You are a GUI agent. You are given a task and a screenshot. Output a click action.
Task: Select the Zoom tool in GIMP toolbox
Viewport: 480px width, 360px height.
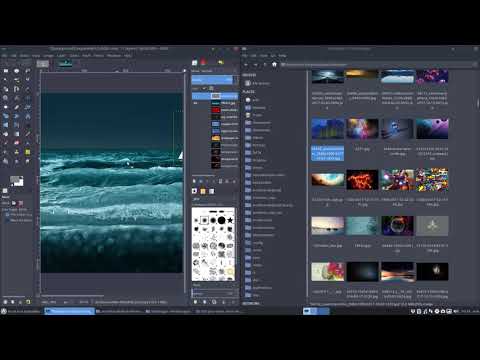(x=6, y=98)
